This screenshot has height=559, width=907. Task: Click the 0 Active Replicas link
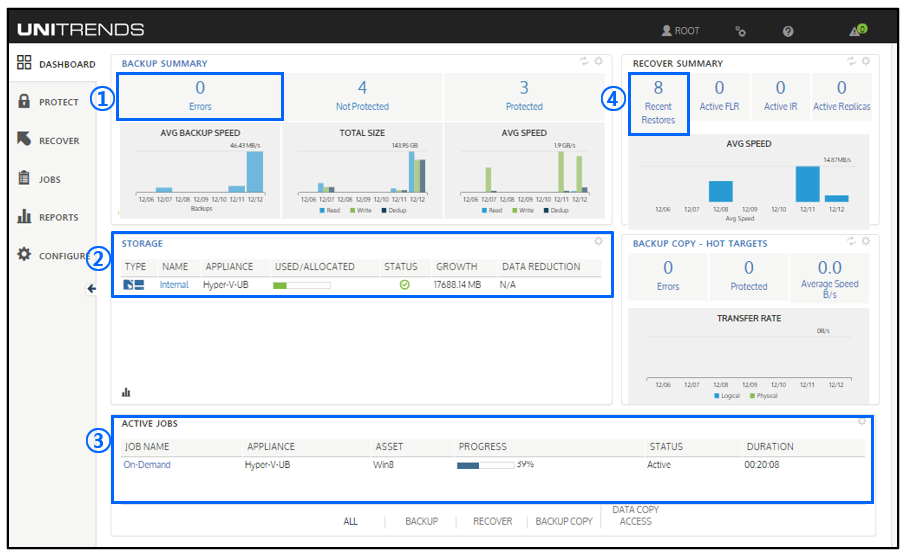pos(842,96)
